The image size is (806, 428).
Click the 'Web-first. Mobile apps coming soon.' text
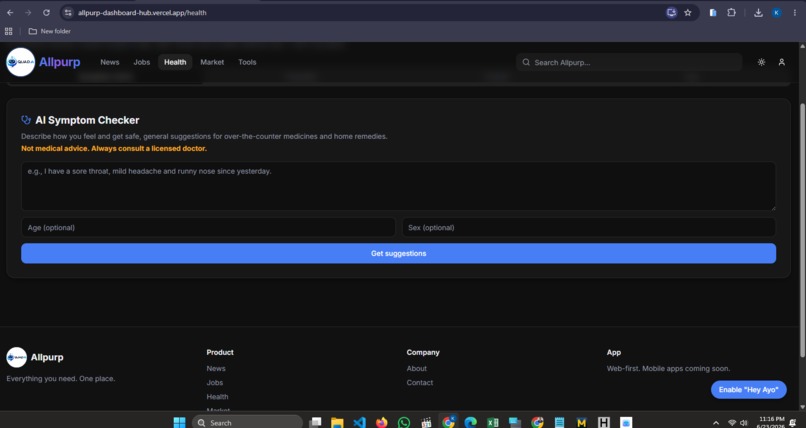pos(668,368)
